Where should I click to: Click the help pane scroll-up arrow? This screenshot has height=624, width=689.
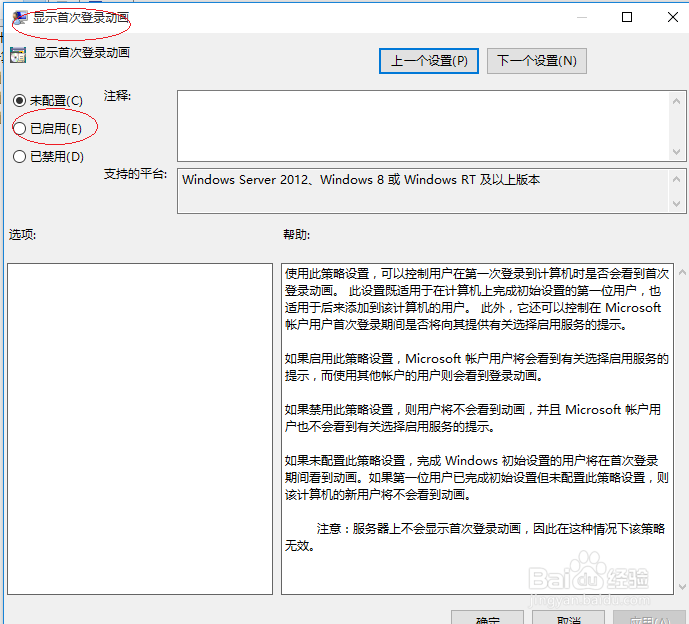click(682, 272)
